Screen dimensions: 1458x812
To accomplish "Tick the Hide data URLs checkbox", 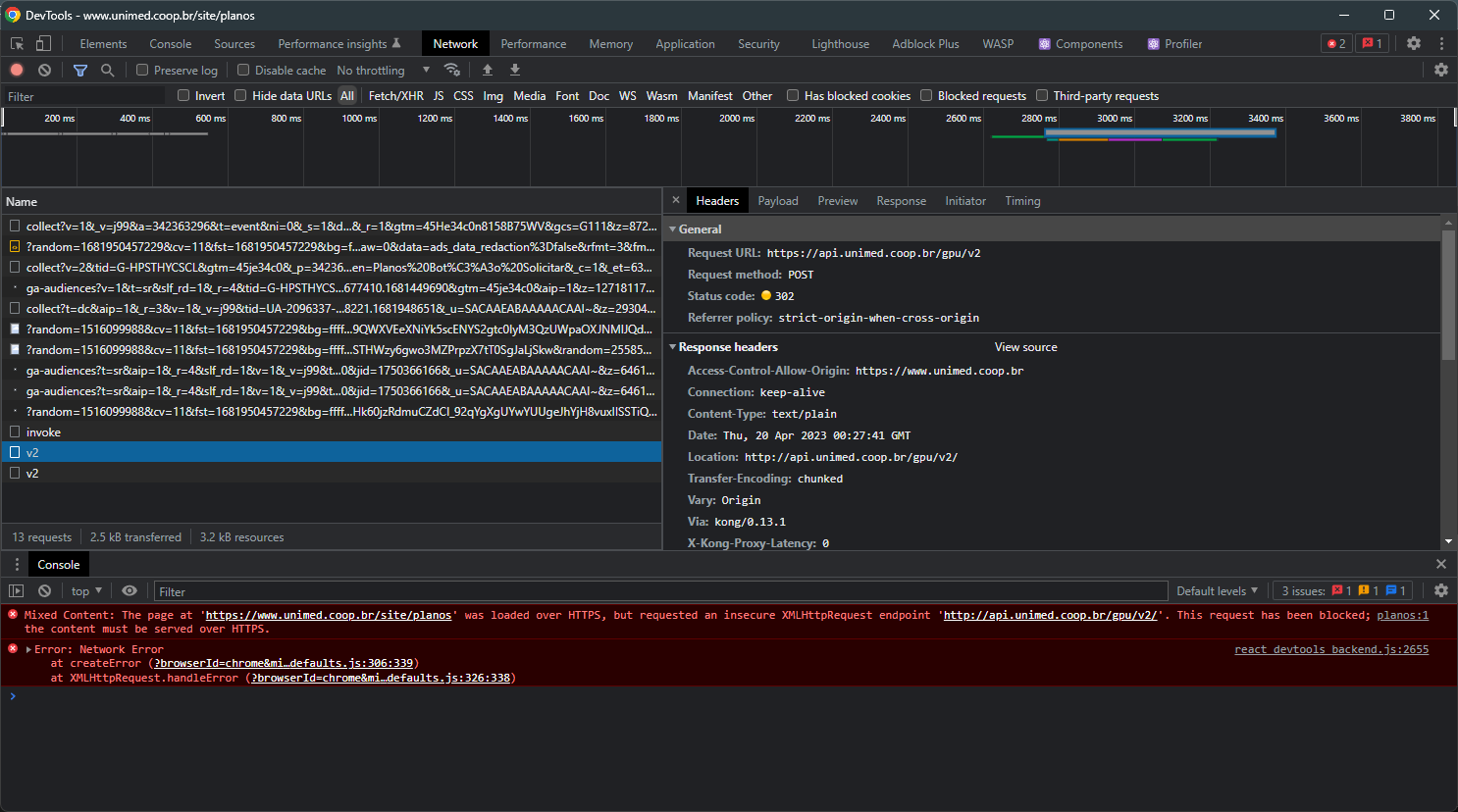I will pyautogui.click(x=240, y=95).
